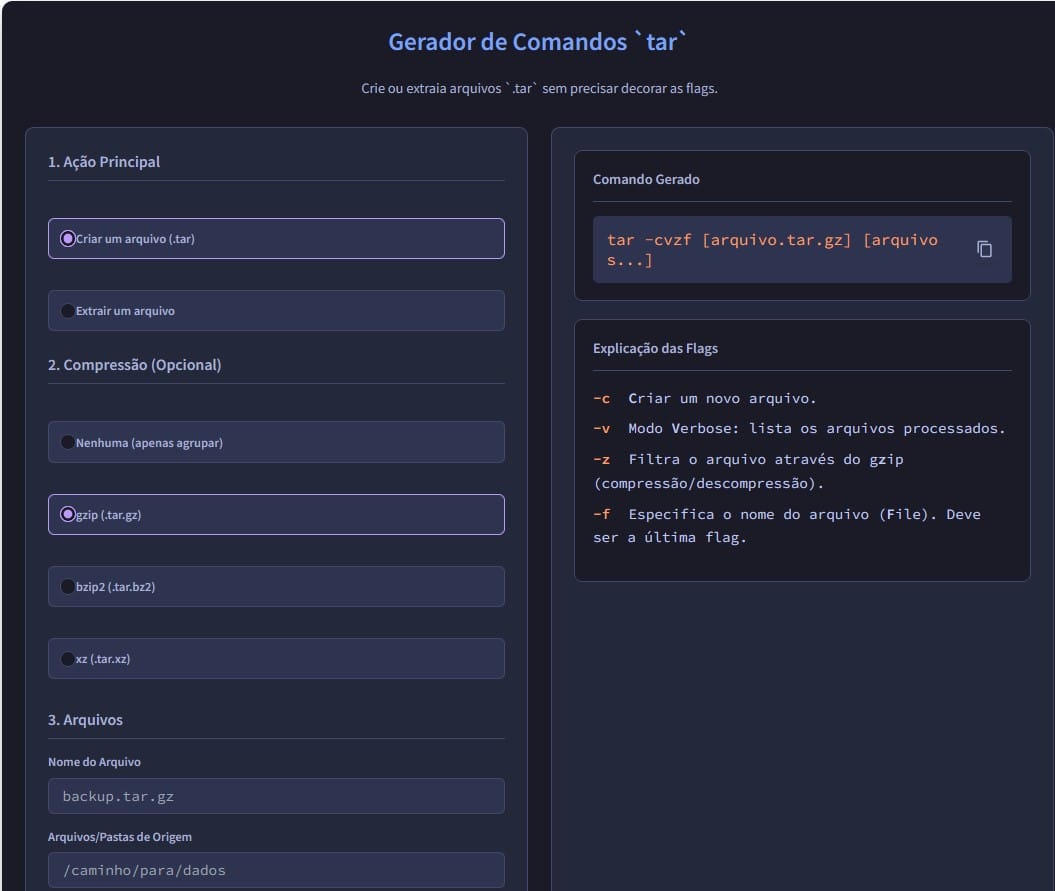Click the 'Comando Gerado' panel title

(646, 179)
